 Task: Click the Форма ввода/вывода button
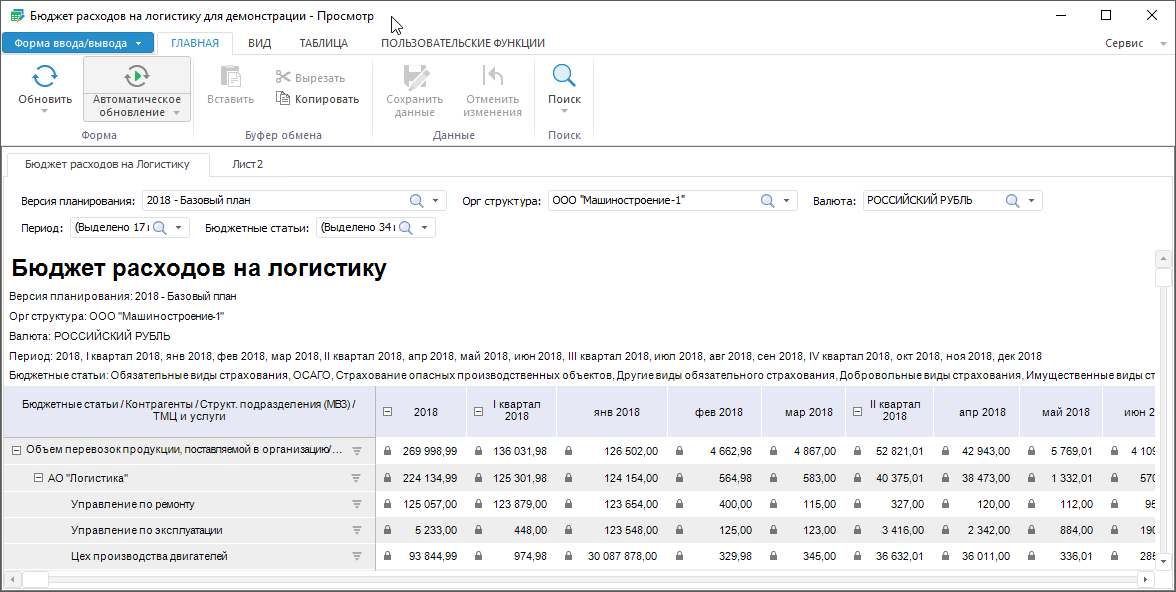tap(78, 43)
